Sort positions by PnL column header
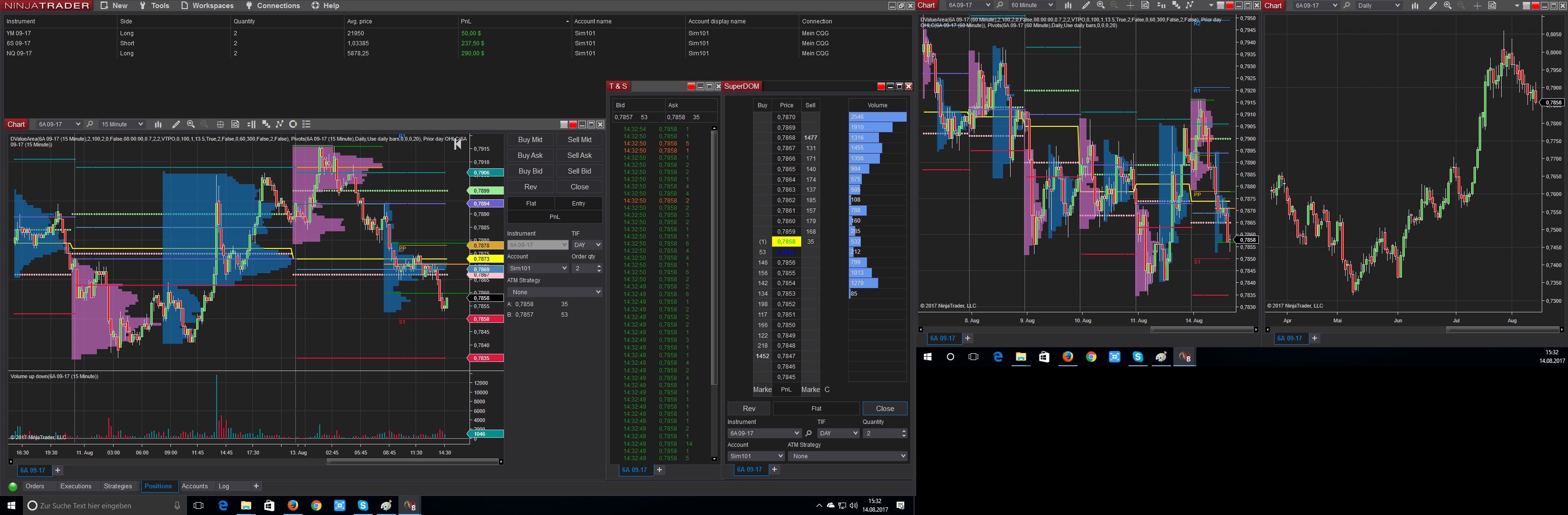The image size is (1568, 515). (515, 21)
